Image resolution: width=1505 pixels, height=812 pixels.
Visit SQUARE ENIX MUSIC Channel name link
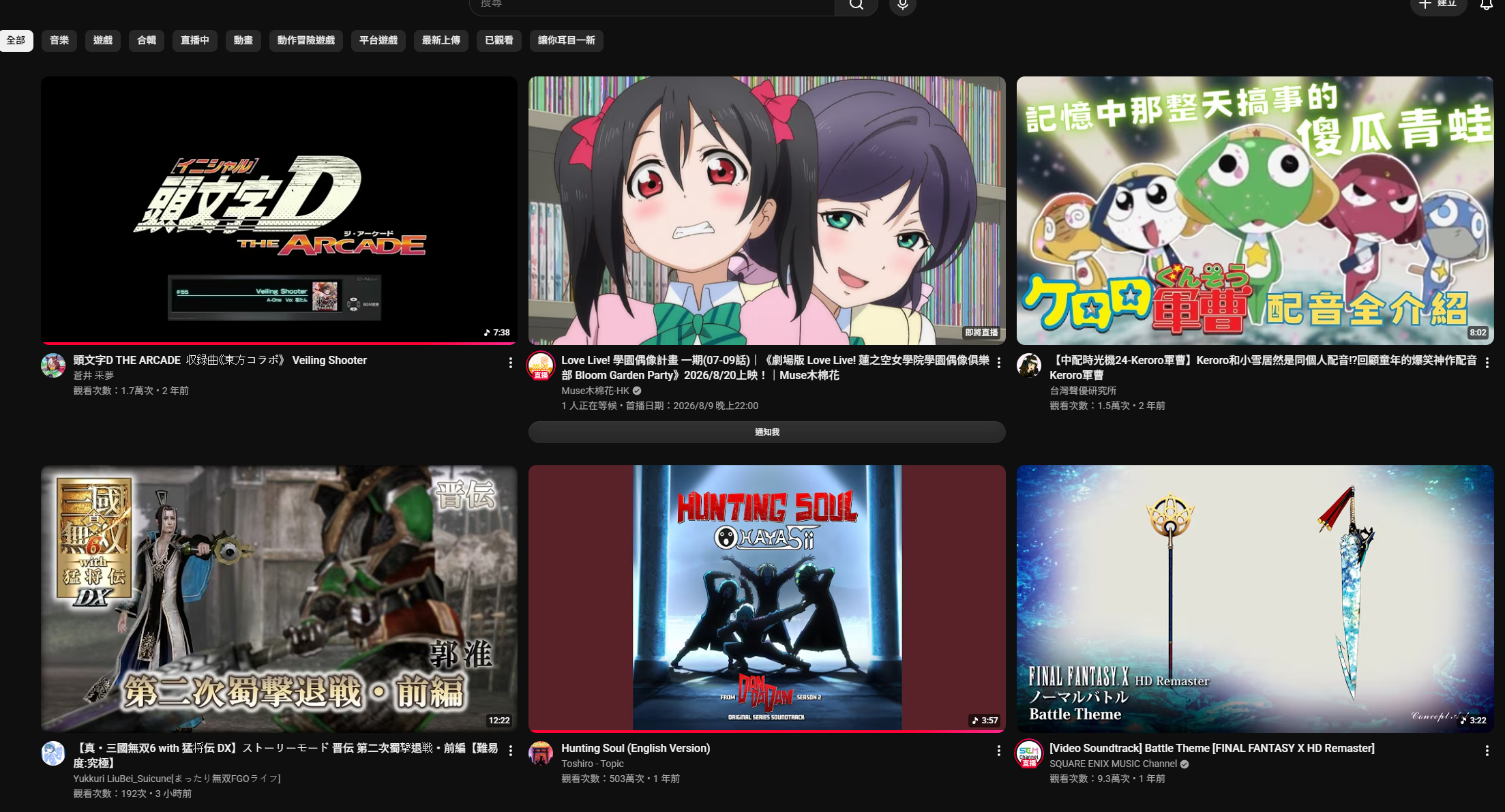click(x=1113, y=764)
